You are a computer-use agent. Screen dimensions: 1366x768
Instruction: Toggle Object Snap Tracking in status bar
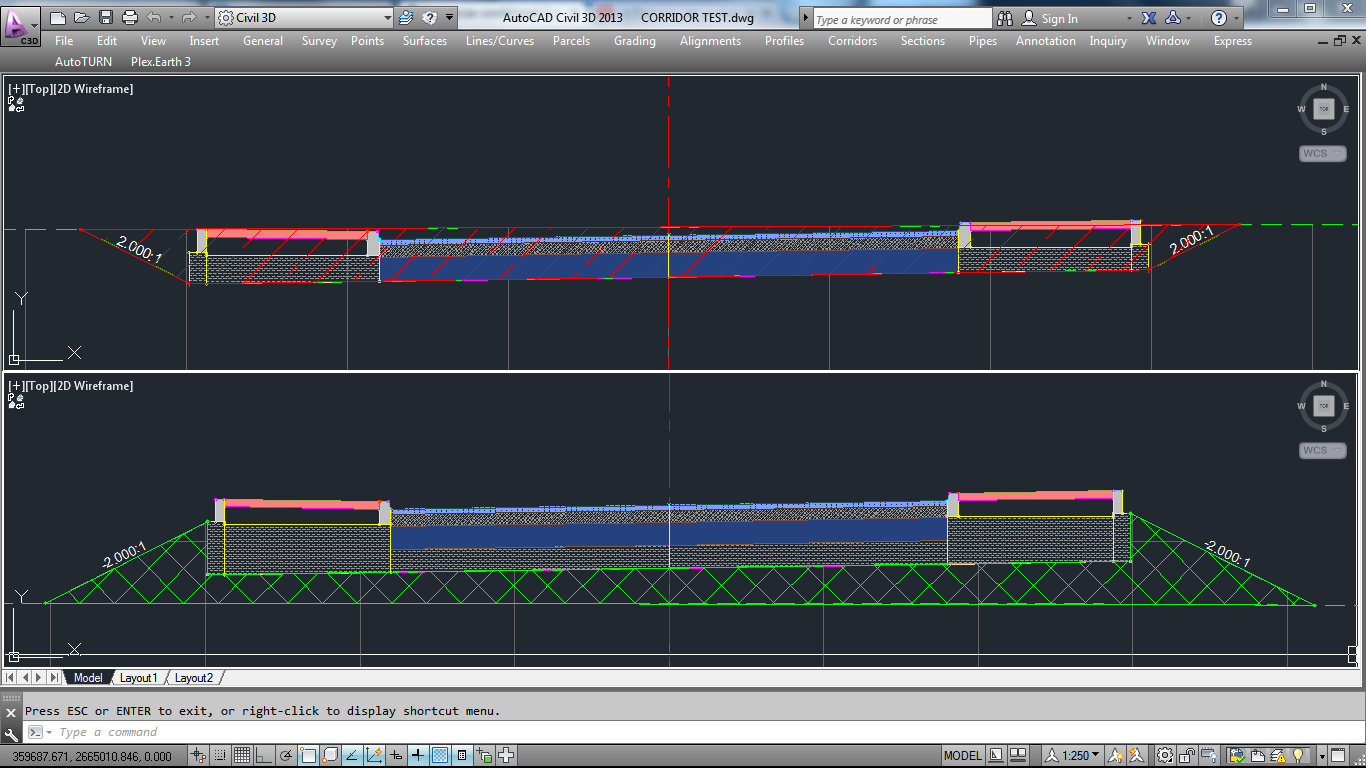352,755
